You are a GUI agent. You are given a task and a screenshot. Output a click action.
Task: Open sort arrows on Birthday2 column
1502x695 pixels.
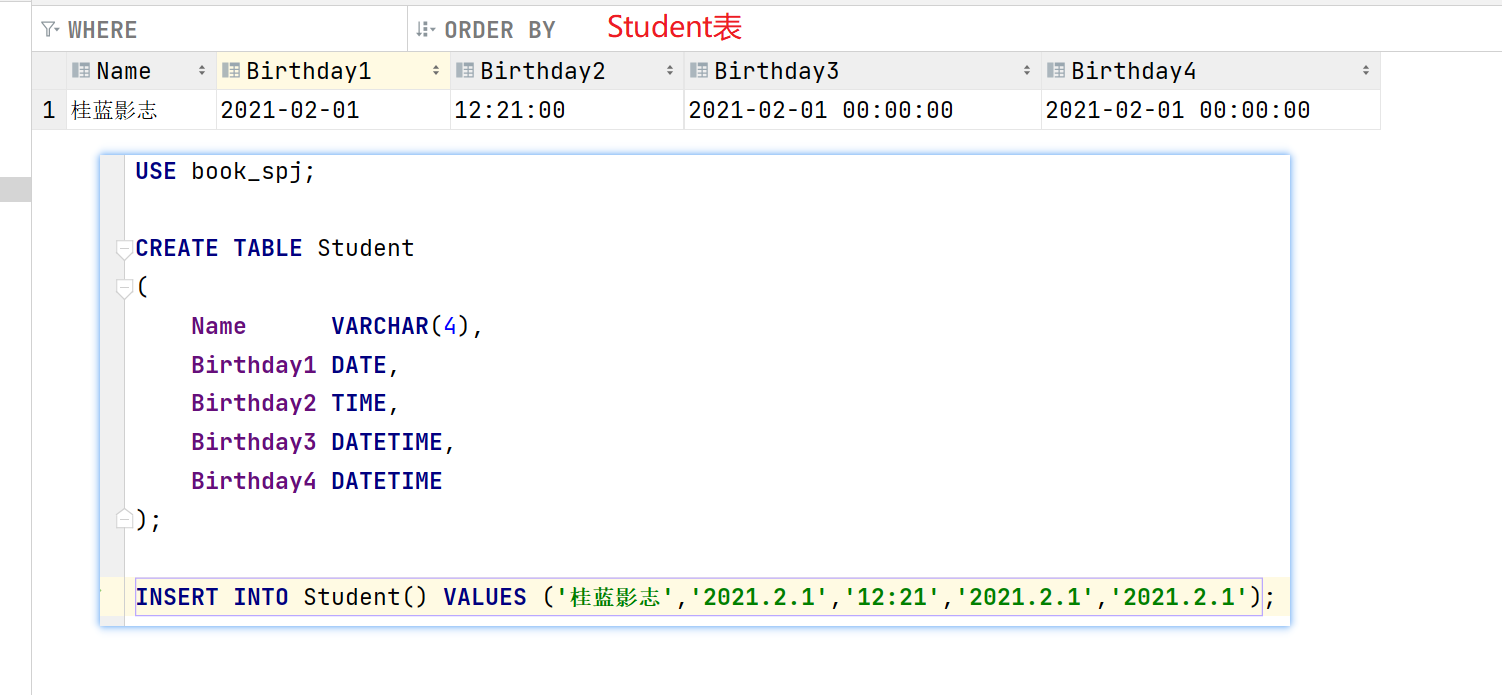tap(670, 71)
